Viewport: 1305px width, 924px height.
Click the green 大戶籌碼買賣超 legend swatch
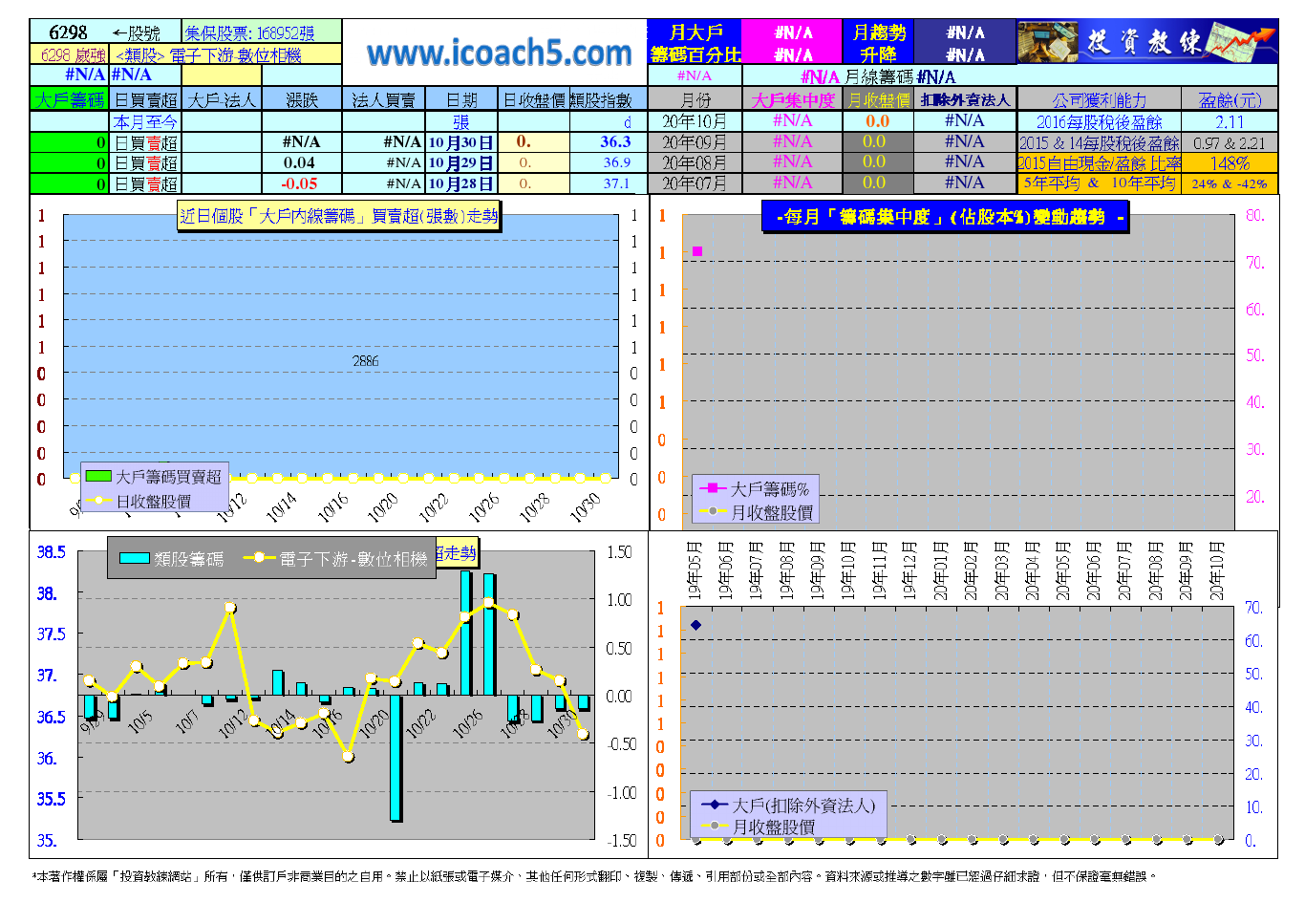98,476
